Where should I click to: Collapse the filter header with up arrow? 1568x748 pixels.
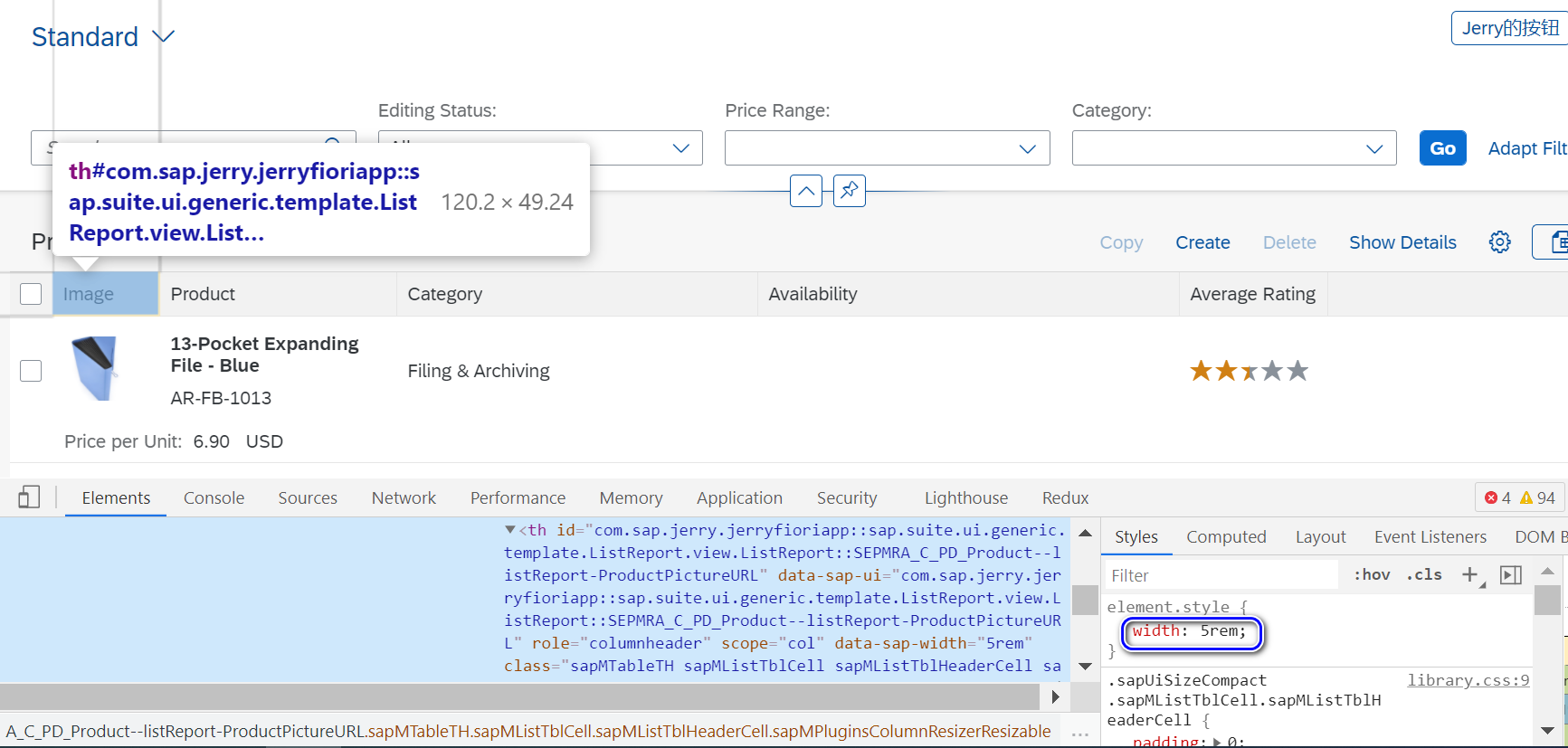pyautogui.click(x=805, y=191)
